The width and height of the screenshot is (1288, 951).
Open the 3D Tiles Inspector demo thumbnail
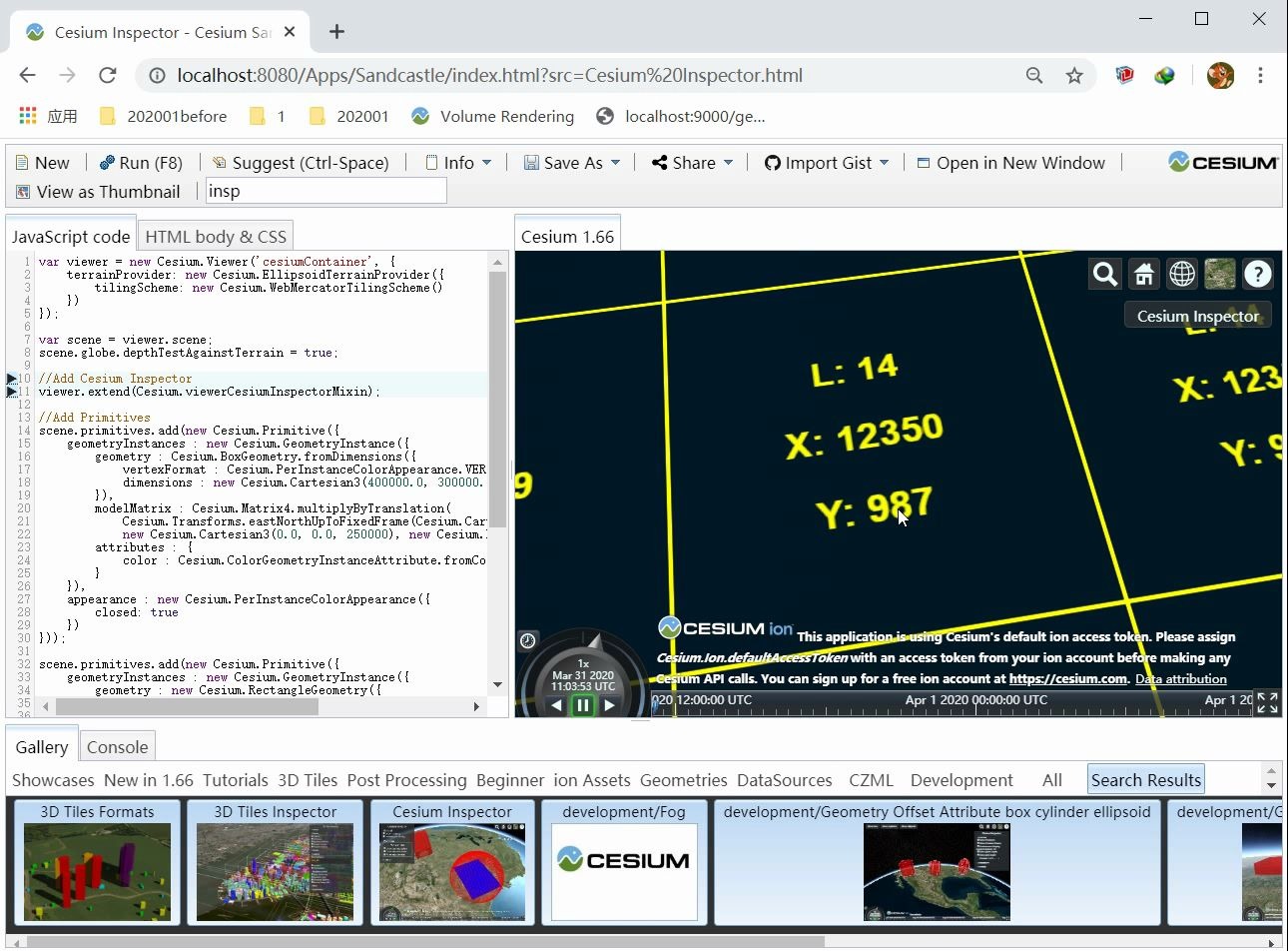click(275, 863)
